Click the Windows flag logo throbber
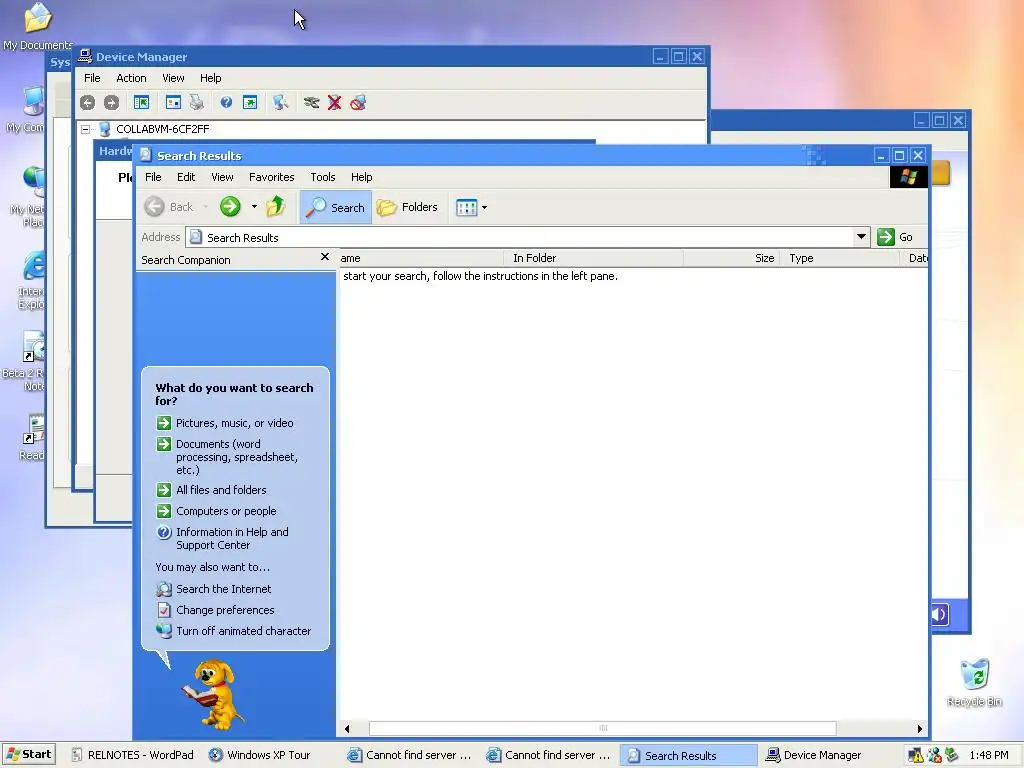 pyautogui.click(x=908, y=177)
